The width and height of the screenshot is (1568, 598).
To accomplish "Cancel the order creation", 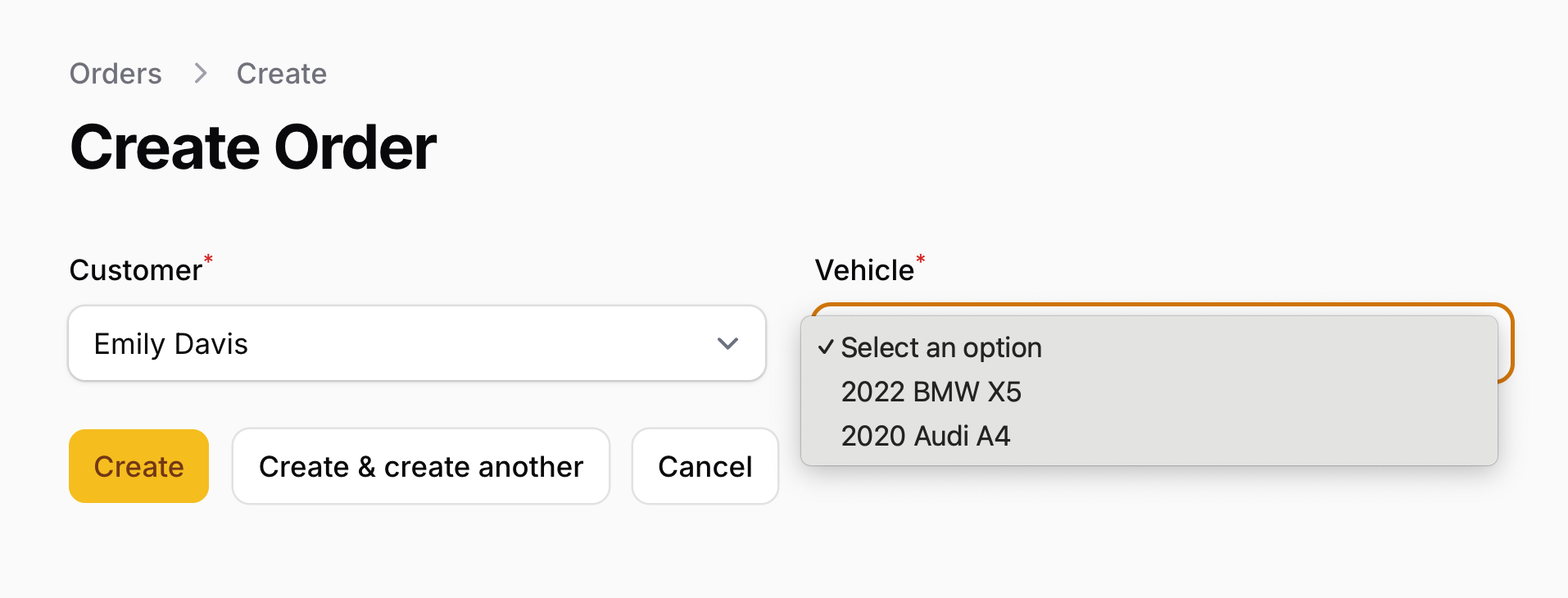I will pos(705,467).
